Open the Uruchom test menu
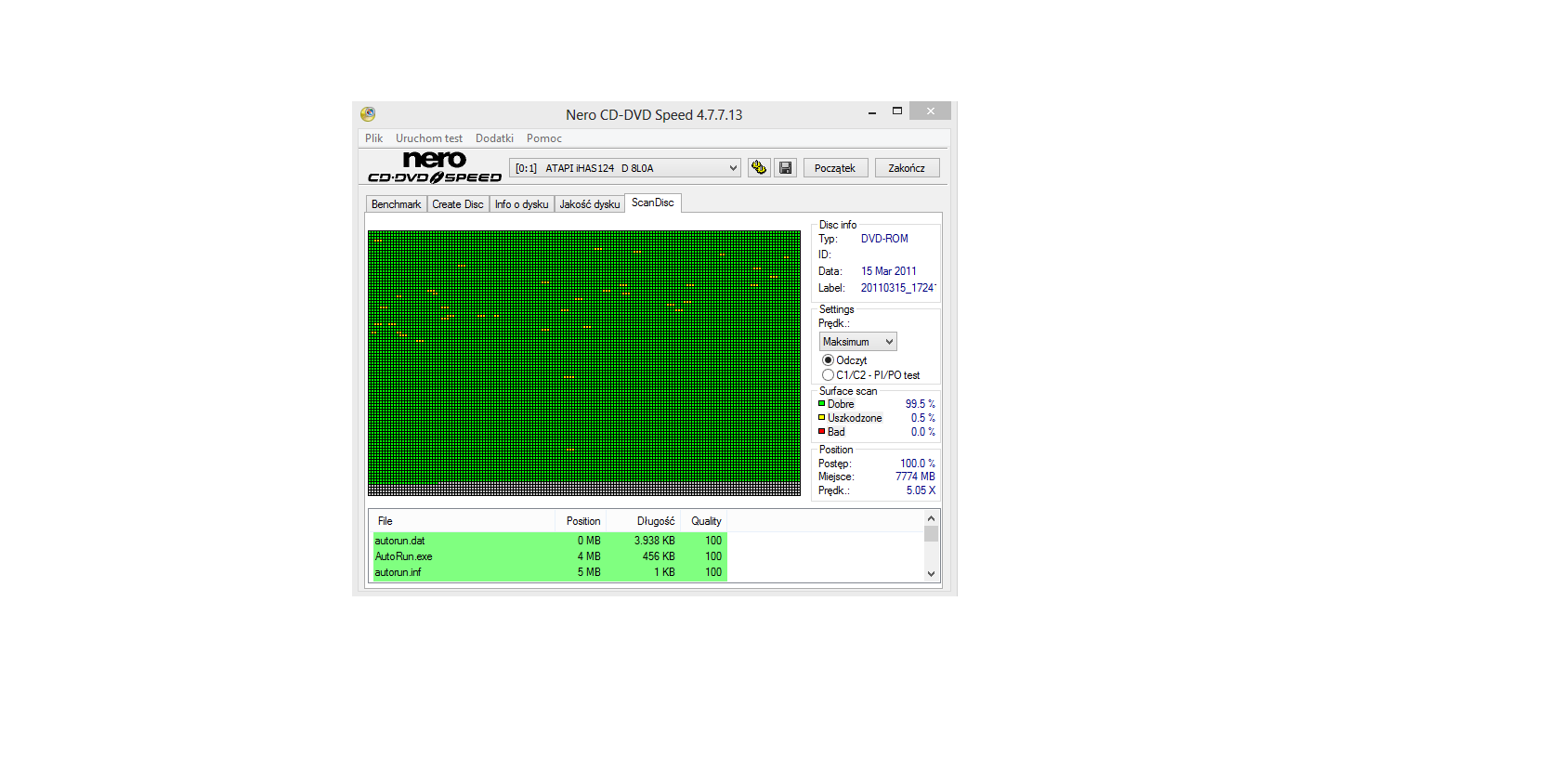Screen dimensions: 1555x784 point(429,138)
